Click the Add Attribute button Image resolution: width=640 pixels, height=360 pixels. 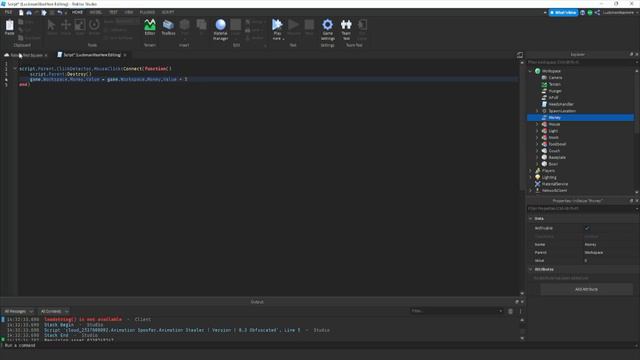(586, 289)
